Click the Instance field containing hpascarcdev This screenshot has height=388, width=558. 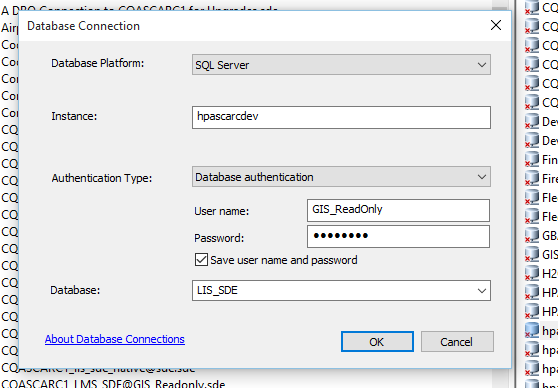[341, 117]
